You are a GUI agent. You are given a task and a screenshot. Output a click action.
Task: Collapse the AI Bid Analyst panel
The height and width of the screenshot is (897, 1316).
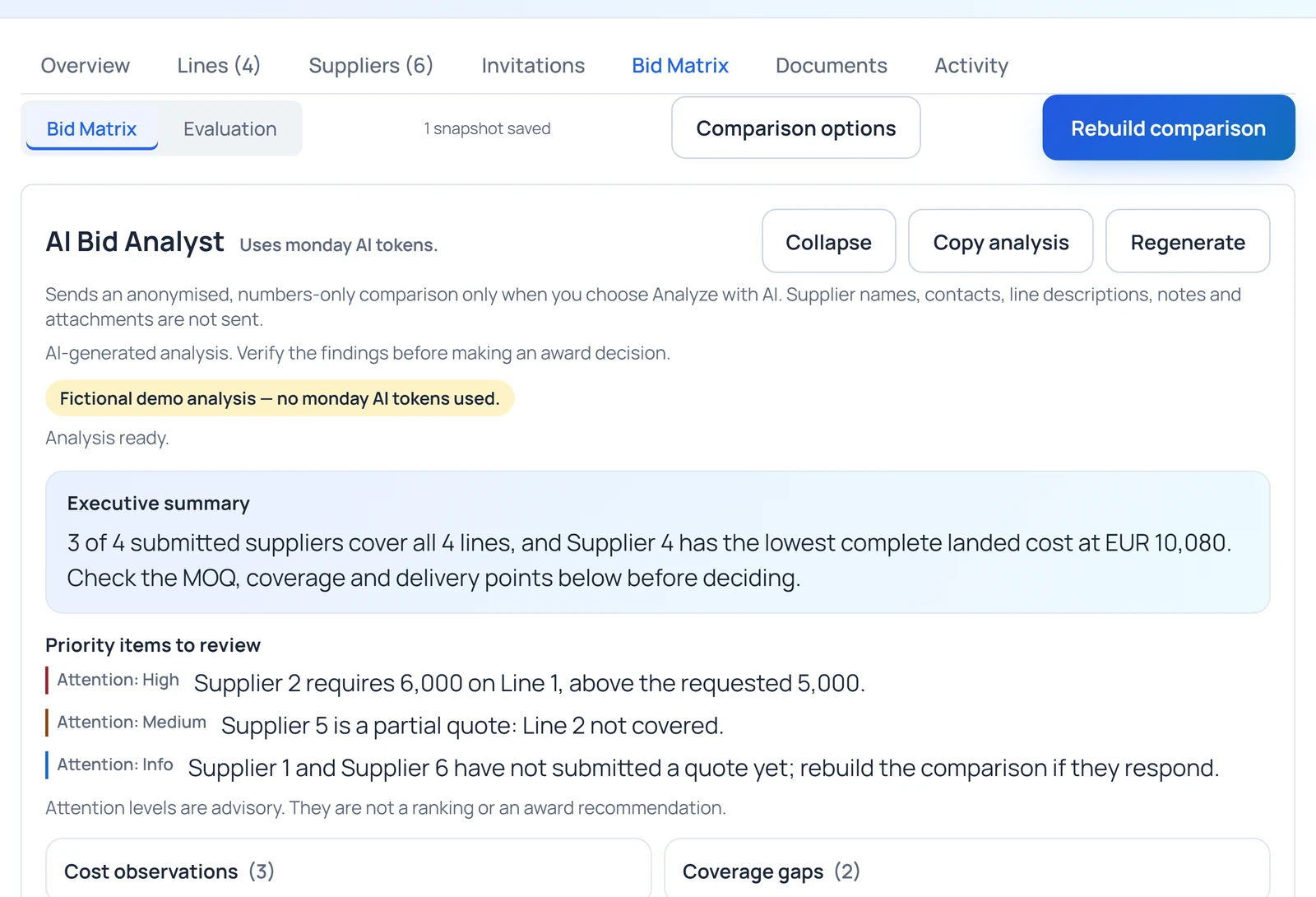(x=829, y=241)
